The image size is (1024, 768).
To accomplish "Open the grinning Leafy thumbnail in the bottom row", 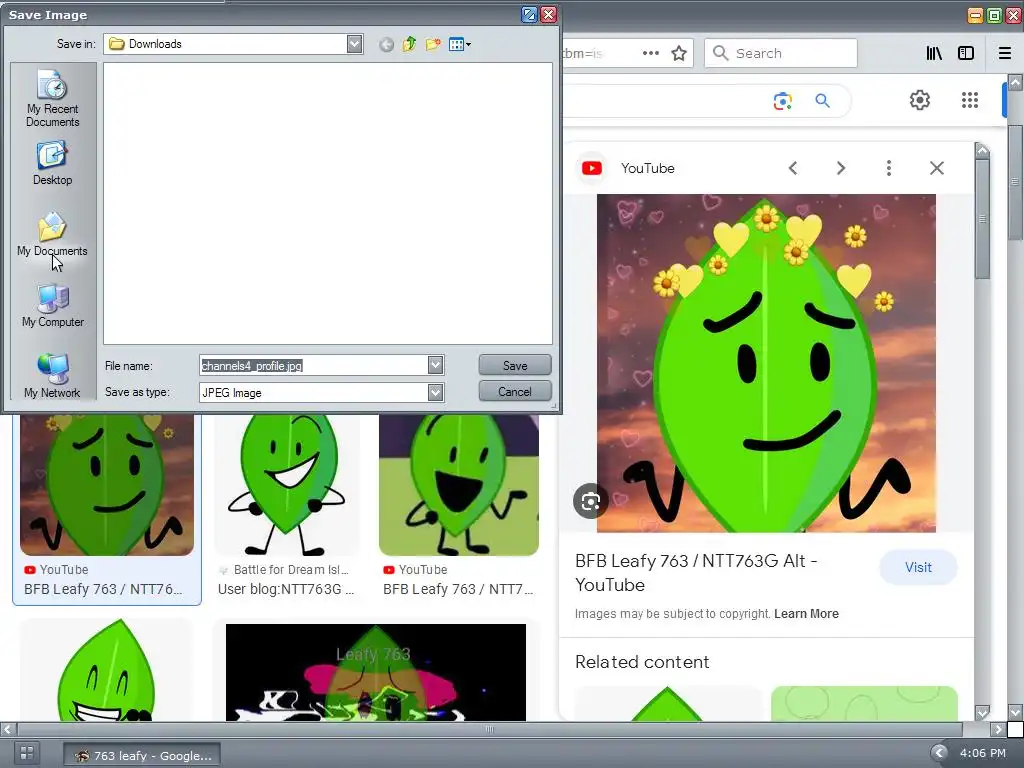I will tap(106, 670).
